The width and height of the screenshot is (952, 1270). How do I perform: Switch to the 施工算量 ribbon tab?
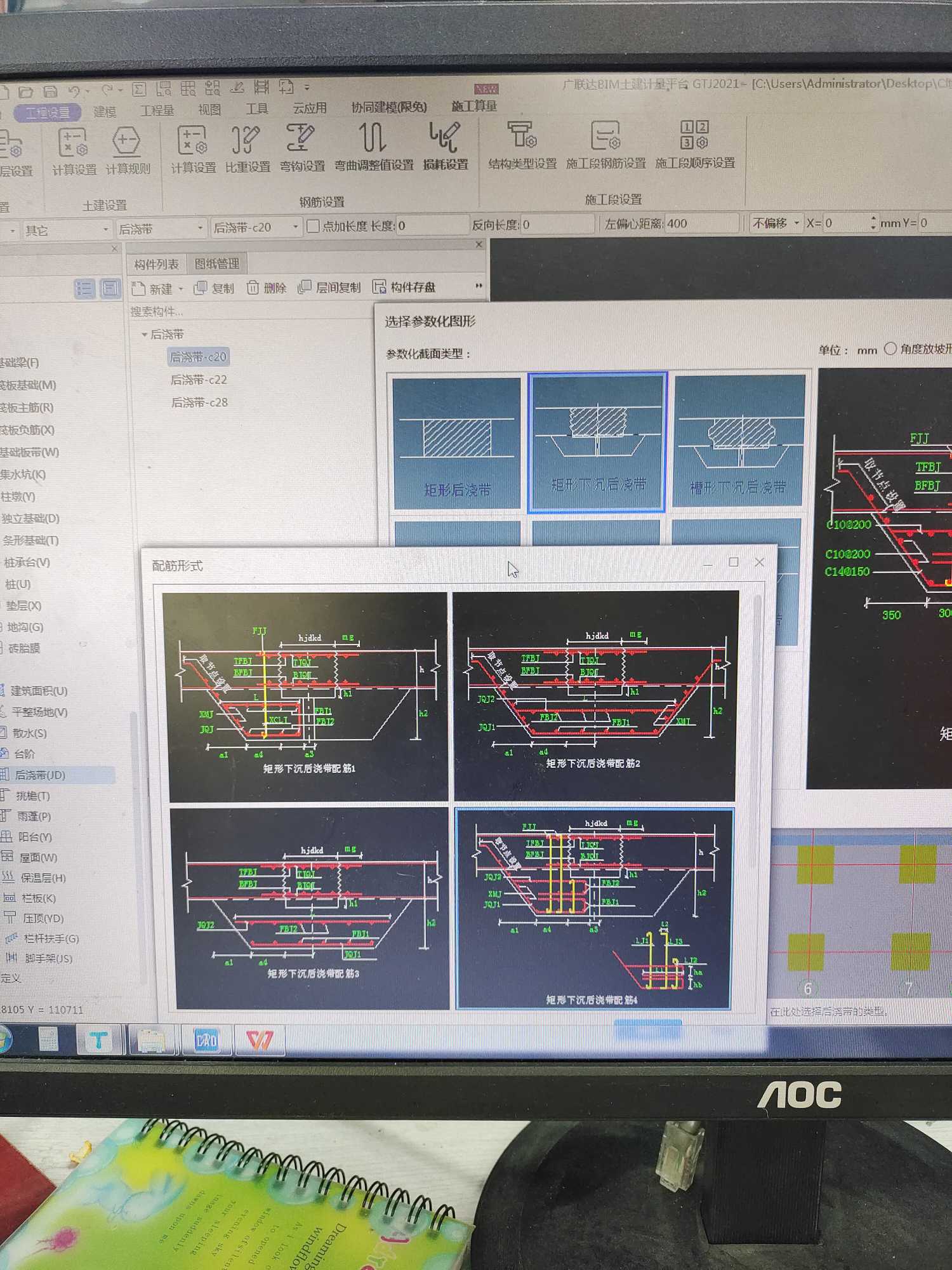coord(474,106)
